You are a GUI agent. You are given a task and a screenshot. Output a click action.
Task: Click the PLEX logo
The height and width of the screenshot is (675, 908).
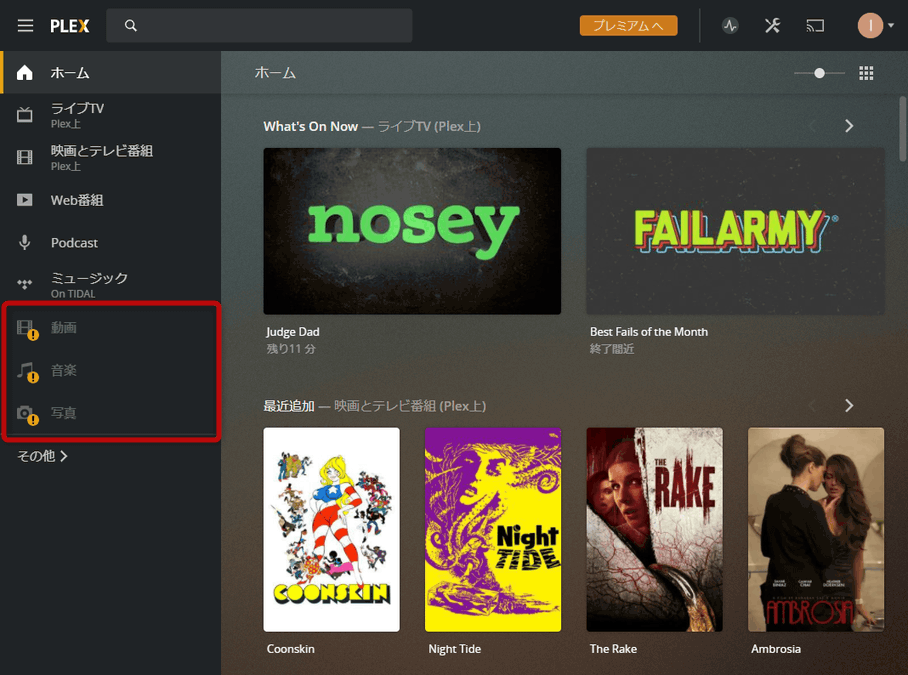(69, 26)
